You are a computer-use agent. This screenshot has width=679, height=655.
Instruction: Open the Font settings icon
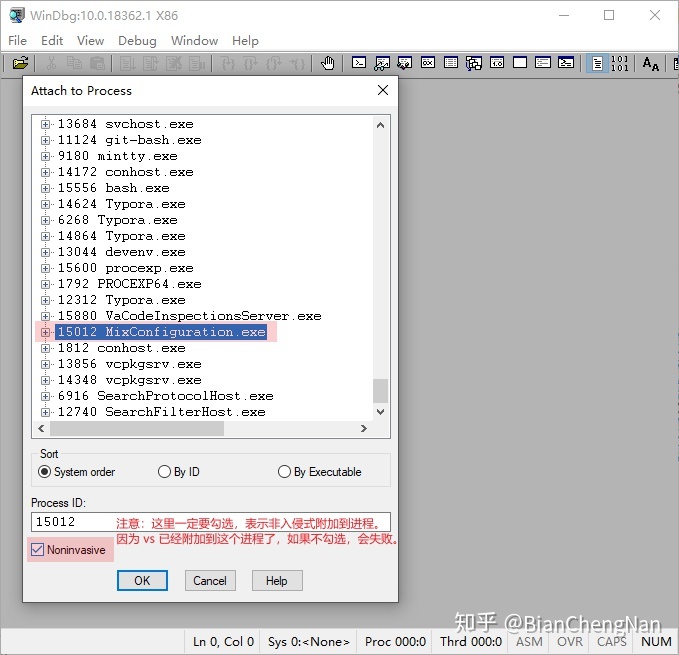[x=650, y=64]
